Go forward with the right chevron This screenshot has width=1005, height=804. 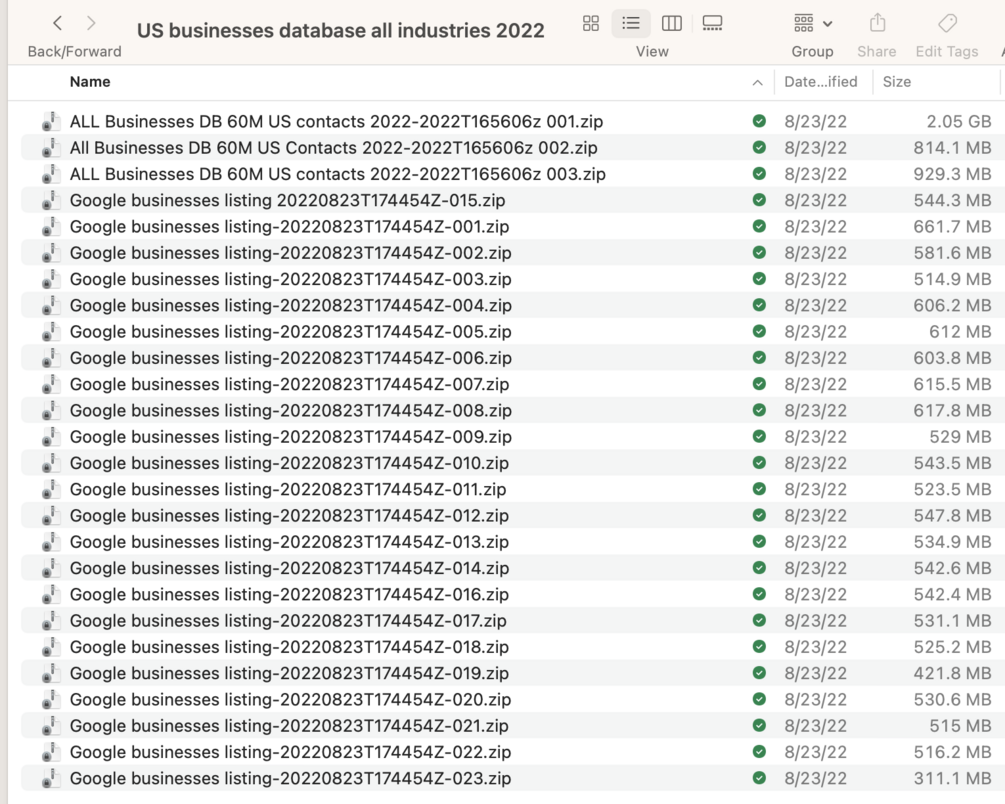tap(91, 24)
